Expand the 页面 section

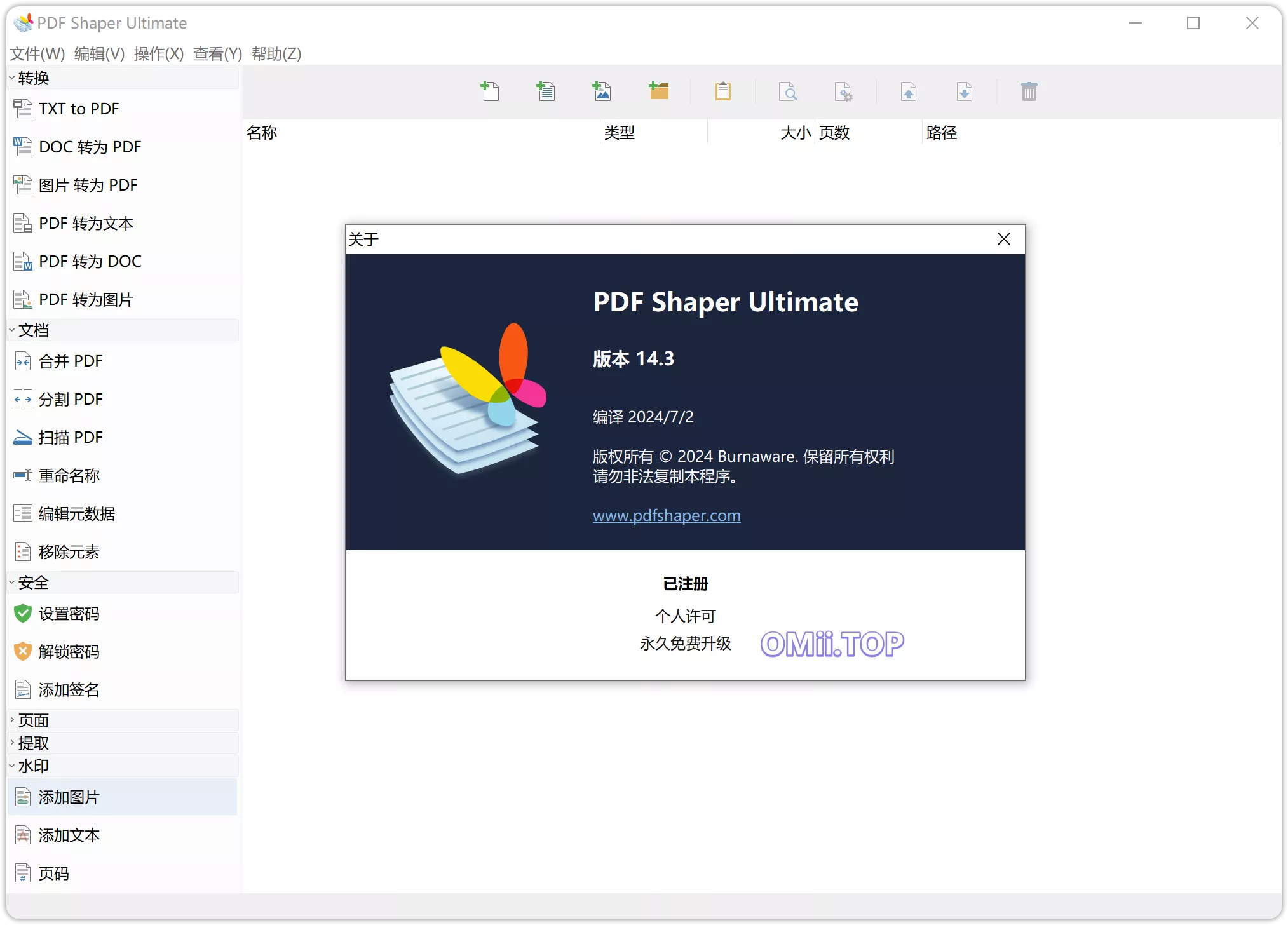pos(11,720)
